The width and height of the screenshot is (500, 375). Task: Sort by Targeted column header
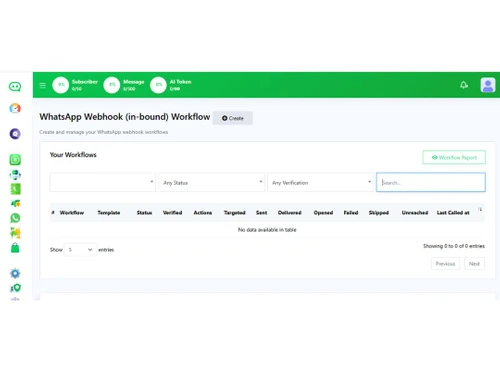(x=235, y=213)
